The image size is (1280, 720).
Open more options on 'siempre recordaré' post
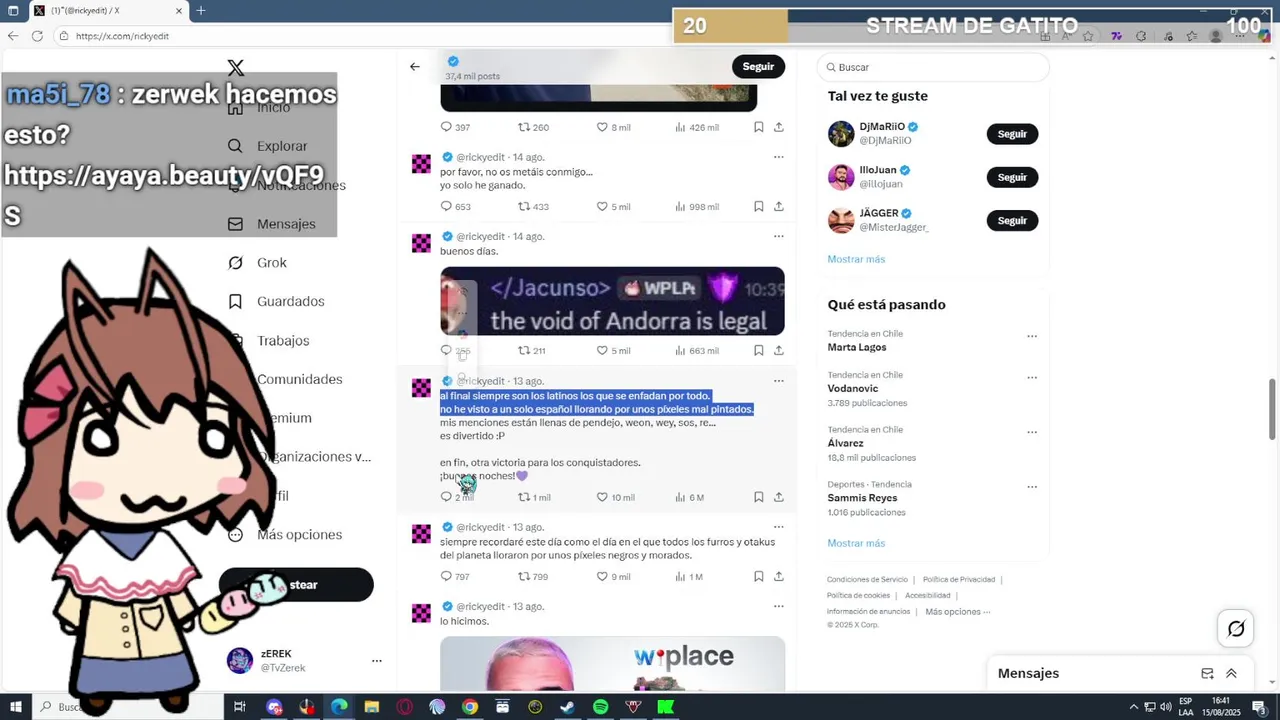click(x=778, y=527)
